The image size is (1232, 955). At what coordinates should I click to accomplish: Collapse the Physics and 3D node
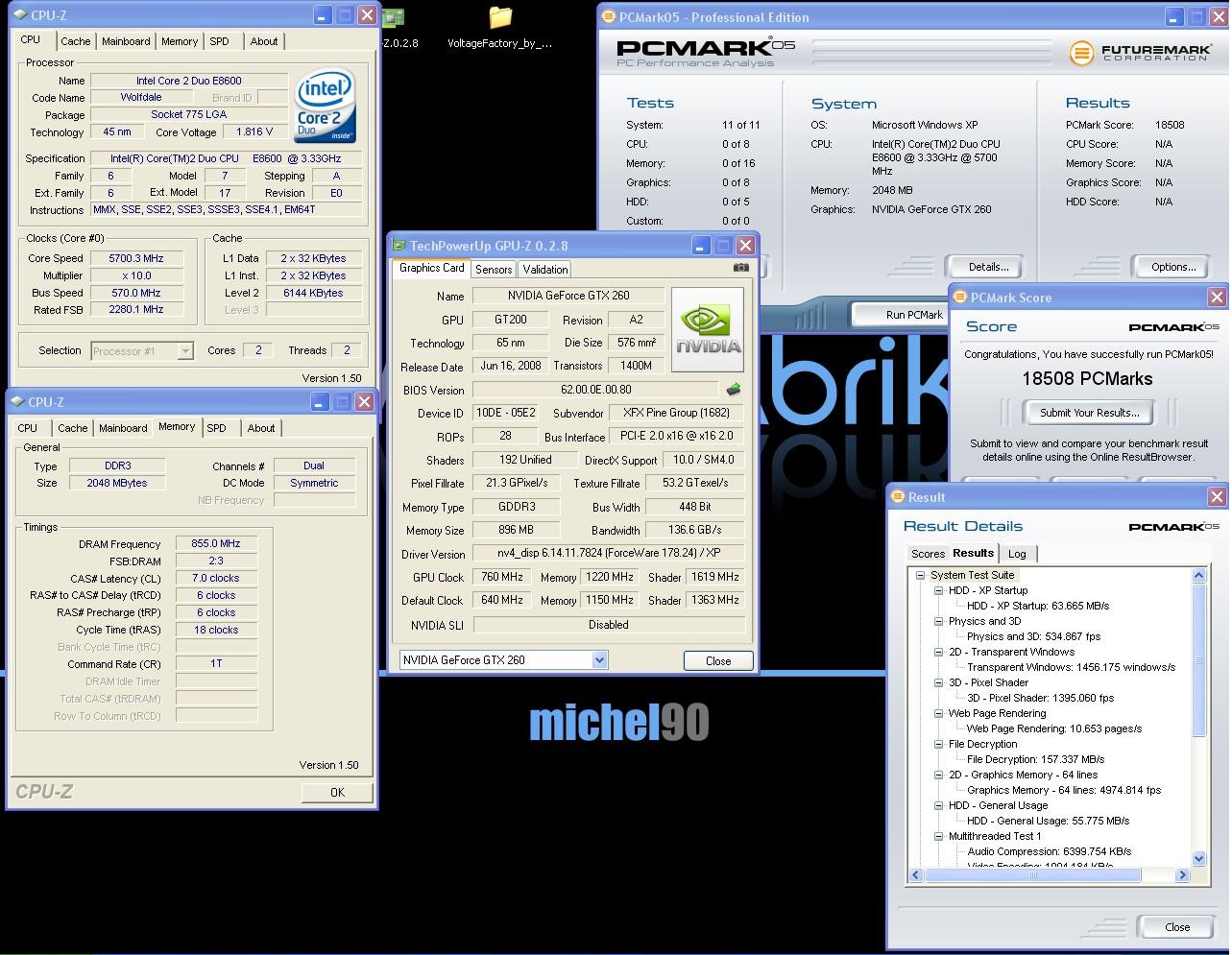point(938,621)
